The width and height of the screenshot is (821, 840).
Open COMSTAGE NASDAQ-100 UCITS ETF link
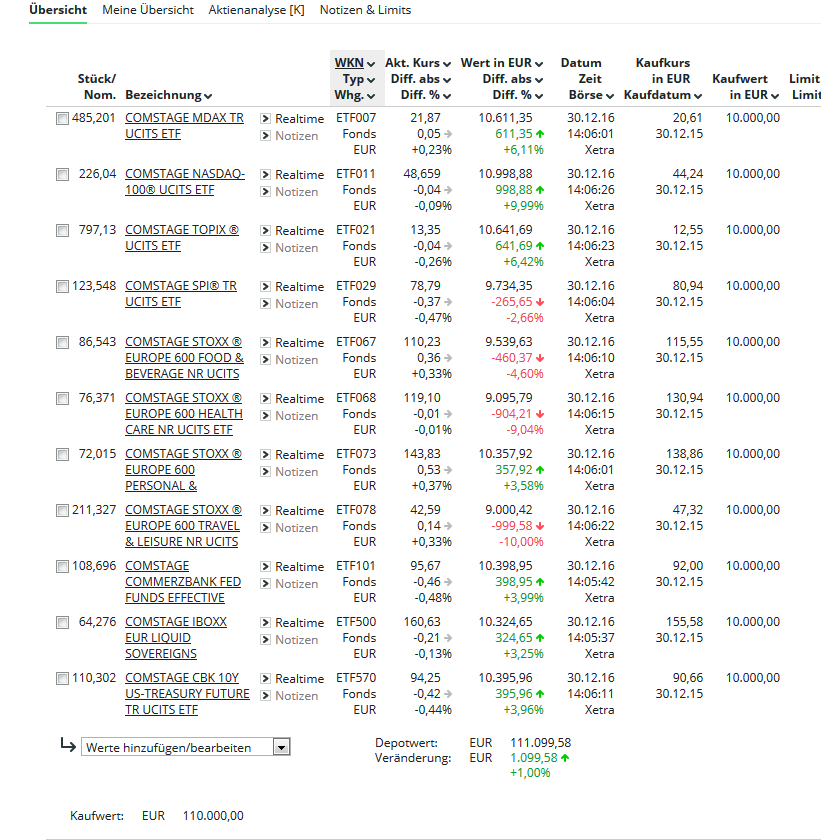185,182
